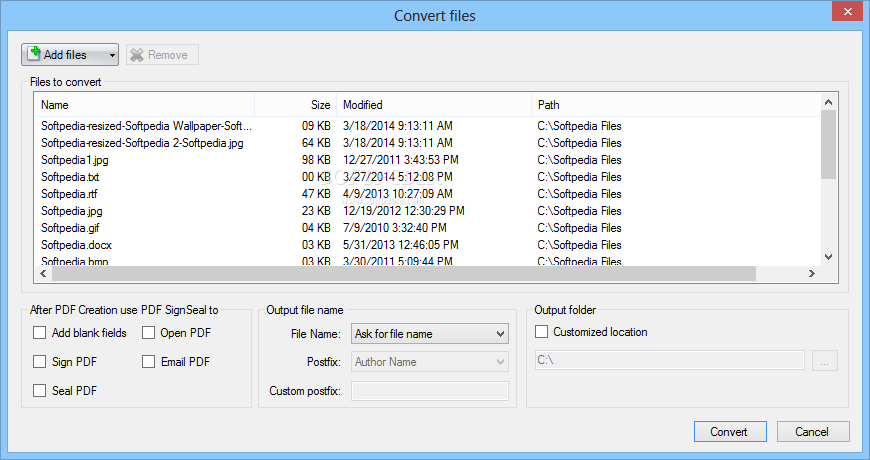Screen dimensions: 870x460
Task: Click the vertical scrollbar down arrow
Action: tap(828, 257)
